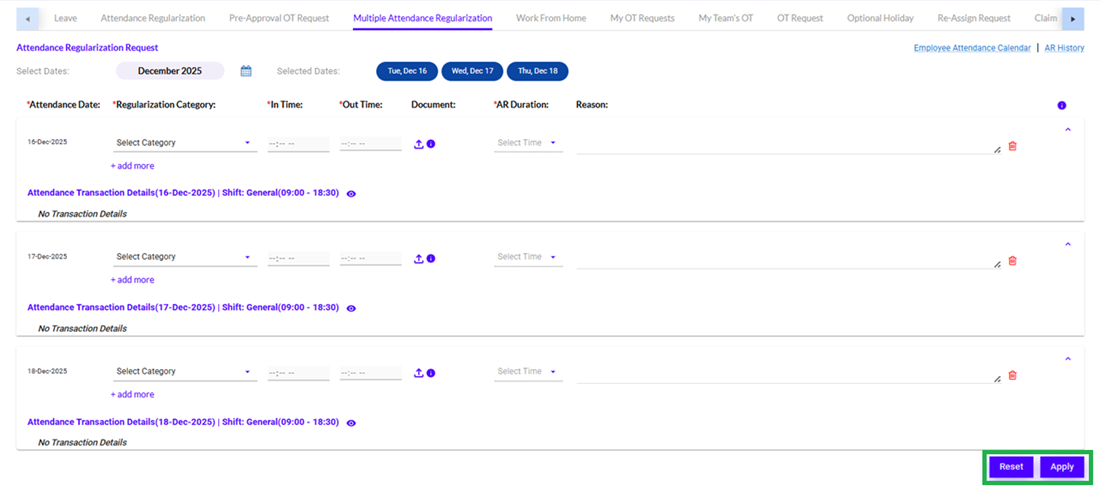
Task: Switch to the Work From Home tab
Action: (x=551, y=18)
